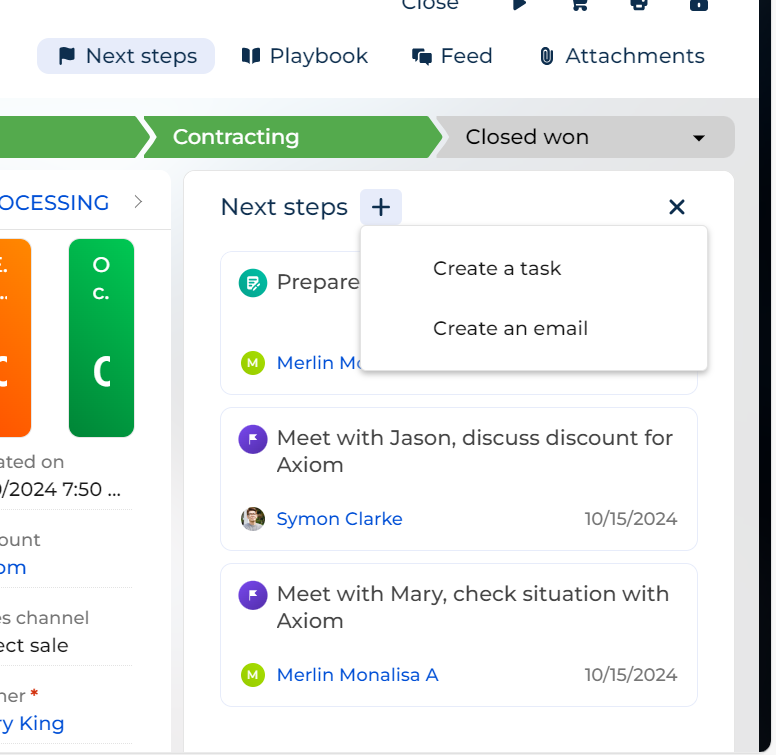Click Symon Clarke's avatar photo

(x=253, y=519)
